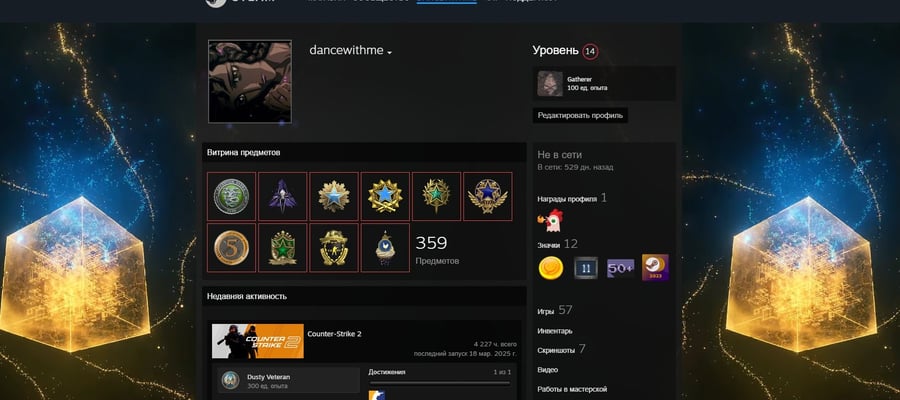Open the Dusty Veteran badge entry
Screen dimensions: 900x400
click(289, 380)
